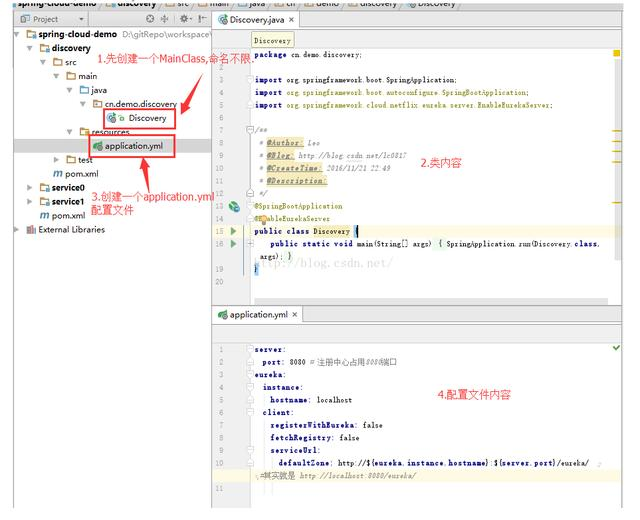Click the scroll-from-source crosshair icon

tap(150, 19)
